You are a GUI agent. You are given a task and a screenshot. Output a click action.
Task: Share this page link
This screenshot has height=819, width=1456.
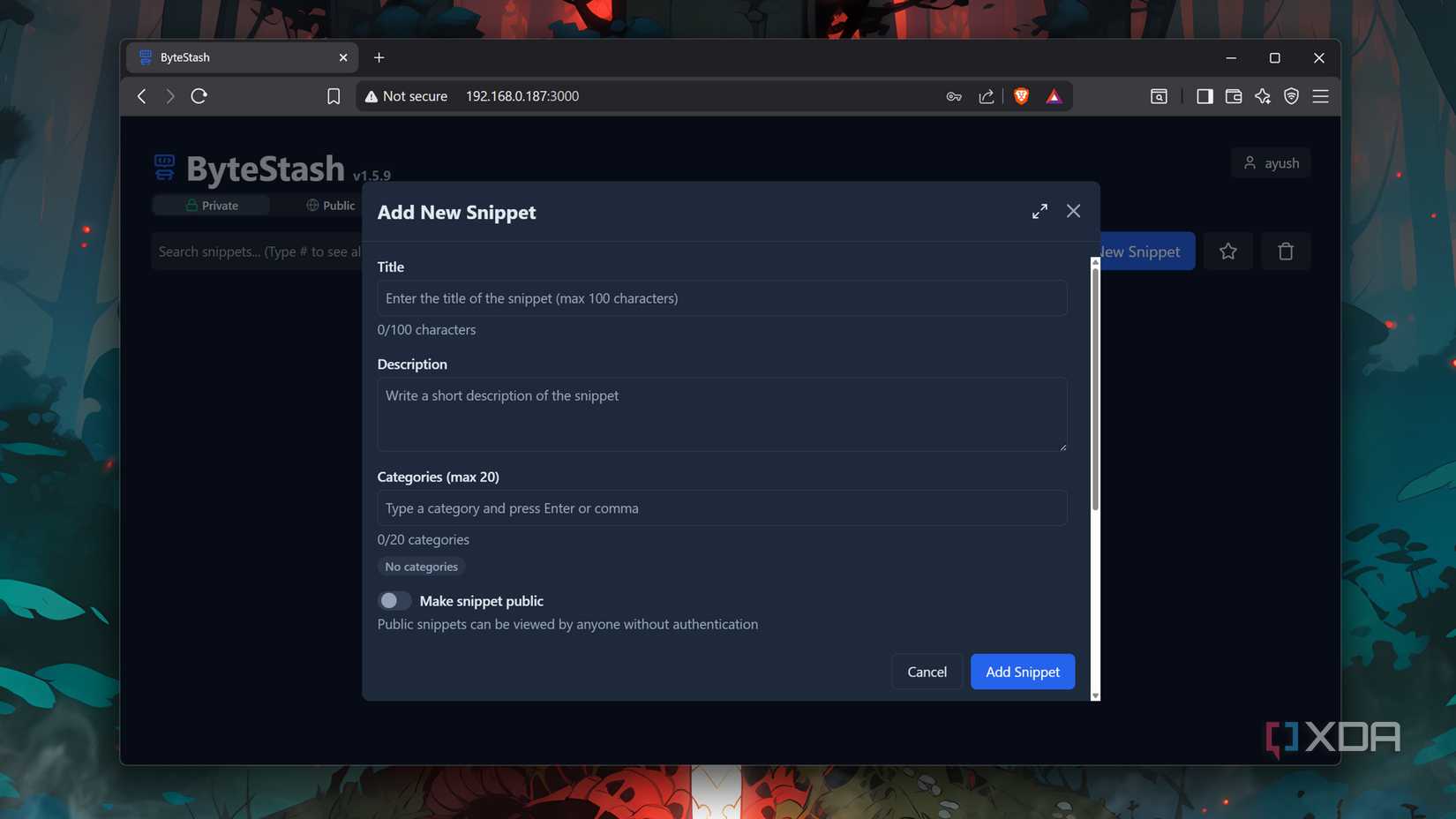pos(987,96)
